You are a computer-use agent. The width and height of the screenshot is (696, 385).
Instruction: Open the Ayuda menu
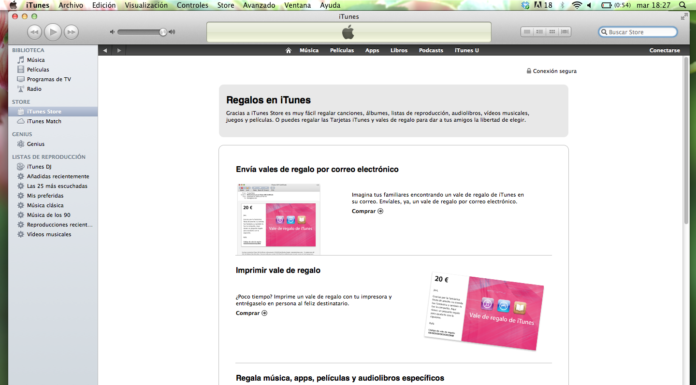pos(330,5)
